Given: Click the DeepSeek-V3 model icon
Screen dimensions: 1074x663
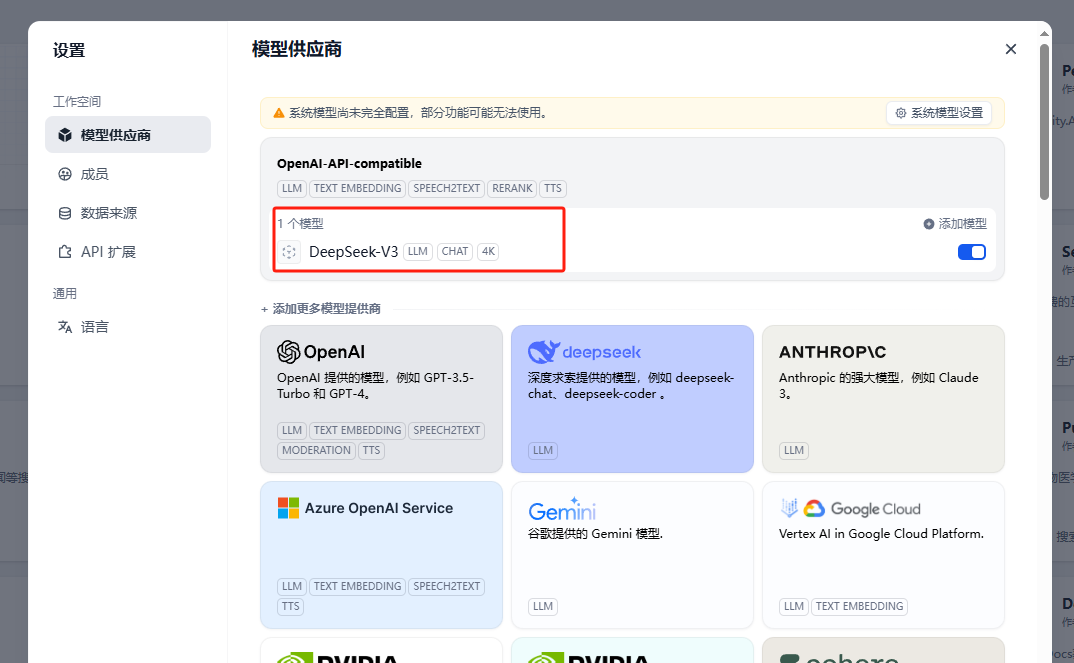Looking at the screenshot, I should pyautogui.click(x=289, y=252).
